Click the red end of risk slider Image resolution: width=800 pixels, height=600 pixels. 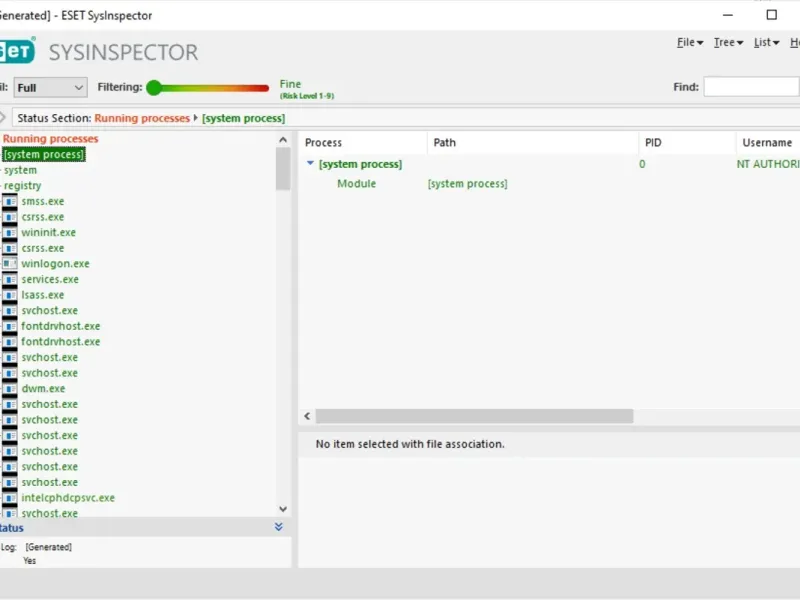coord(264,88)
